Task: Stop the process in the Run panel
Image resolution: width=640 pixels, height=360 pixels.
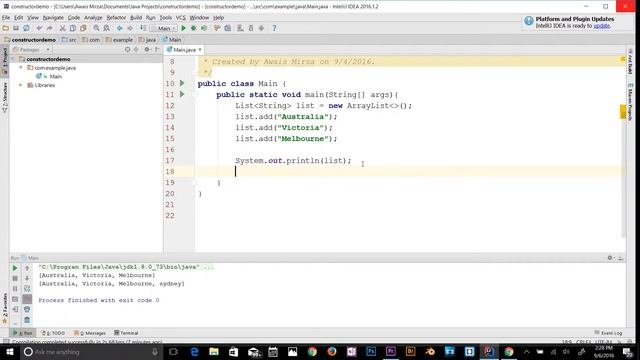Action: (x=15, y=278)
